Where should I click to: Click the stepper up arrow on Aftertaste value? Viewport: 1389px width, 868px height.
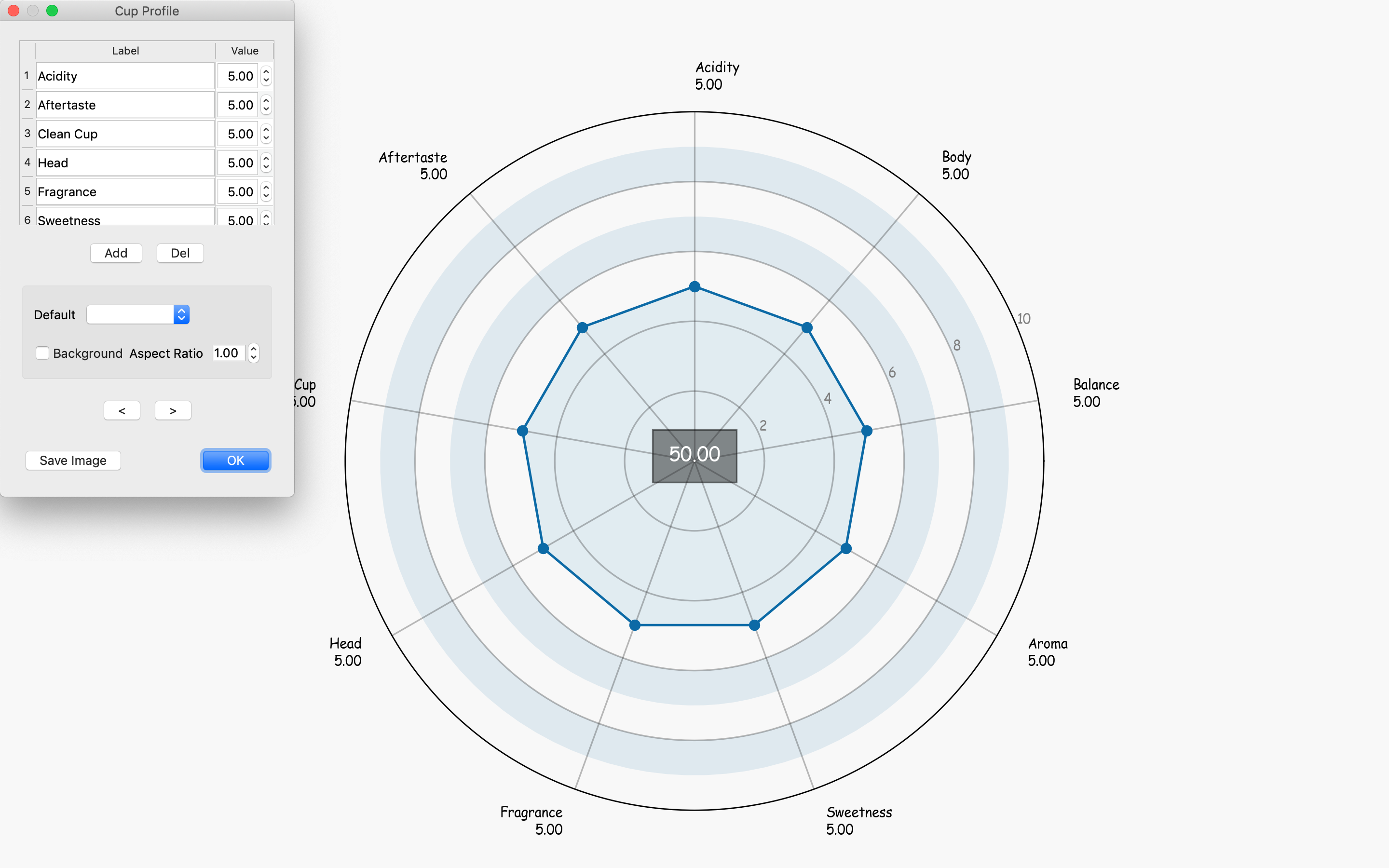(x=265, y=99)
